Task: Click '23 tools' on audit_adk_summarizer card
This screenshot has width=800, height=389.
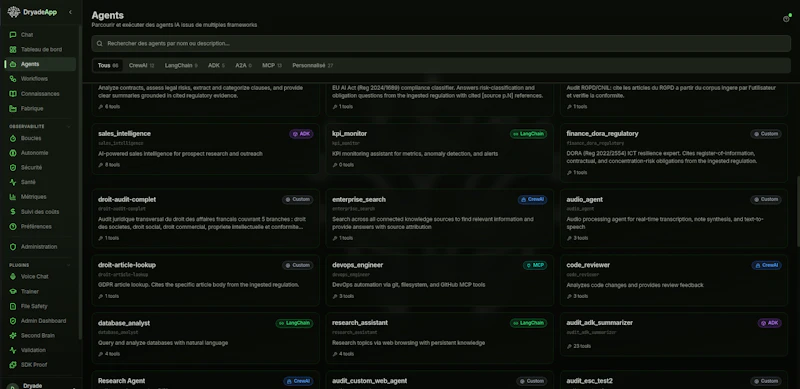Action: [x=579, y=346]
